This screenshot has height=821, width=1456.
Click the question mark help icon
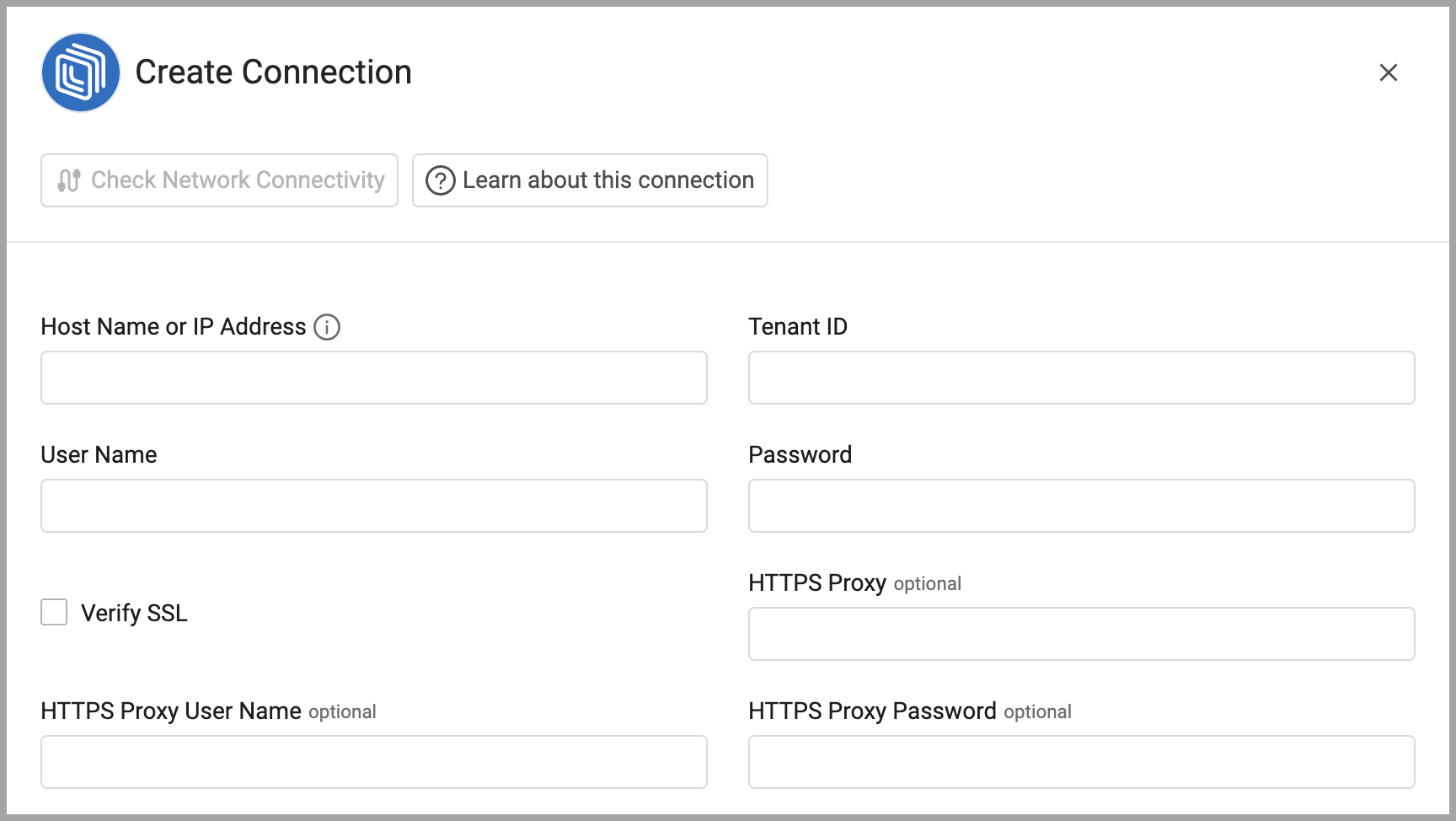pyautogui.click(x=440, y=180)
